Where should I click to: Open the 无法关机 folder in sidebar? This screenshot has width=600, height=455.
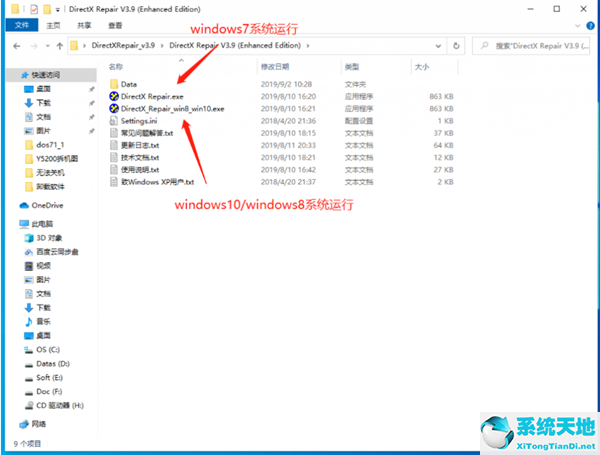click(50, 173)
